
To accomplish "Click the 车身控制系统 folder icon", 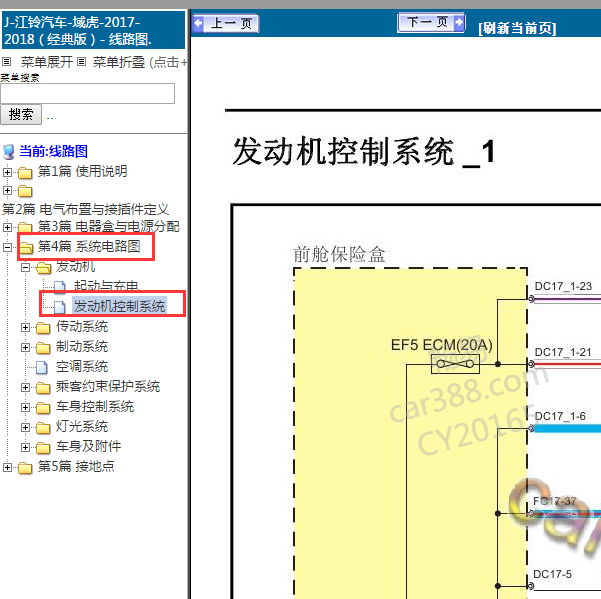I will [43, 408].
